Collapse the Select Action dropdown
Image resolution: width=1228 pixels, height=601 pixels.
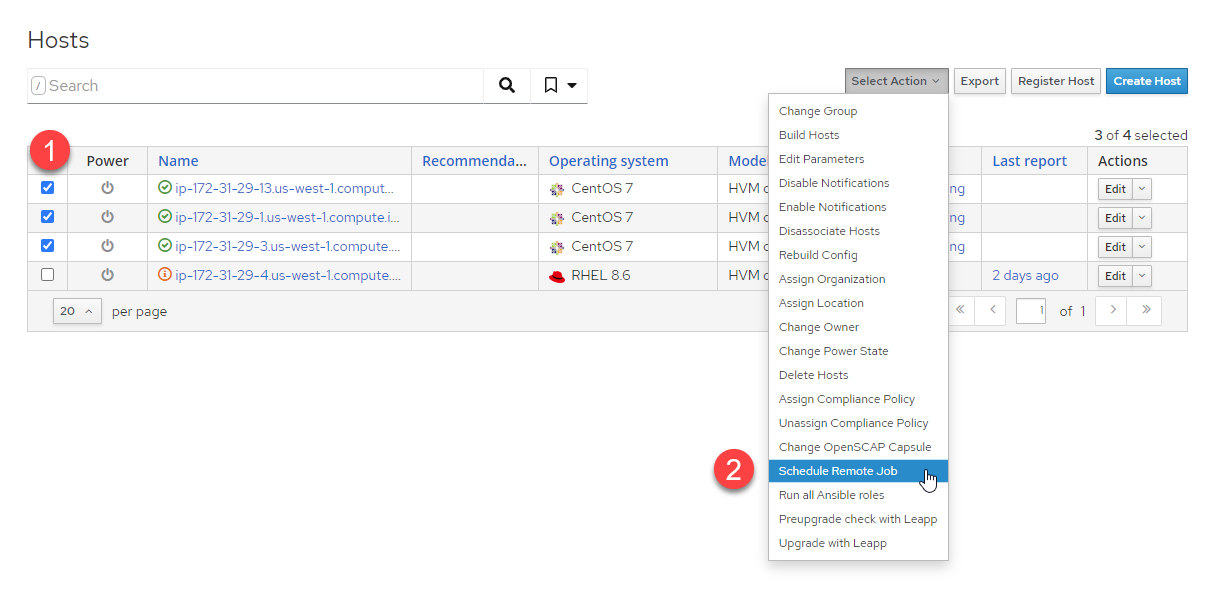point(895,81)
